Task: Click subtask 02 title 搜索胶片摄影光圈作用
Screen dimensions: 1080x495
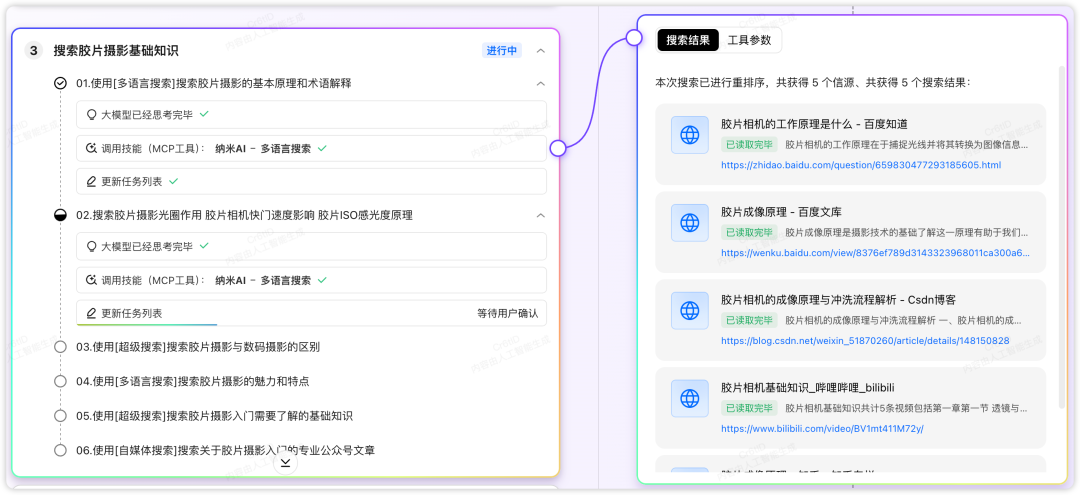Action: point(244,215)
